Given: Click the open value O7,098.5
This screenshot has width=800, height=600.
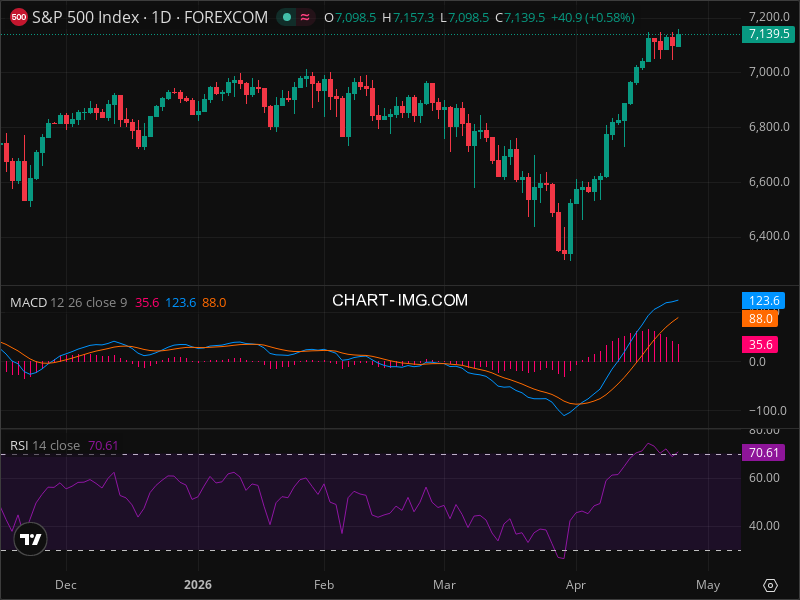Looking at the screenshot, I should (350, 18).
